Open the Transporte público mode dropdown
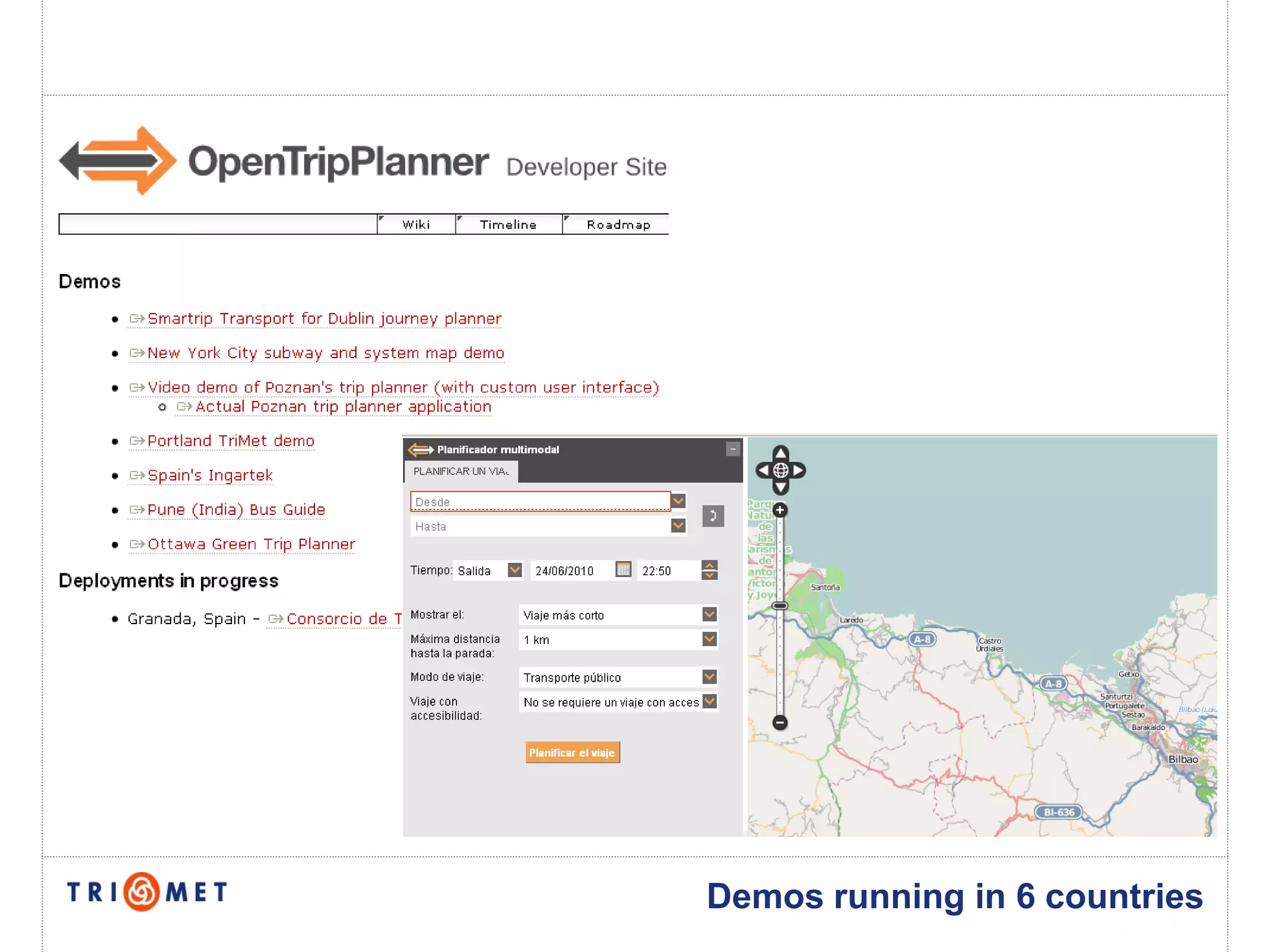1270x952 pixels. 709,677
